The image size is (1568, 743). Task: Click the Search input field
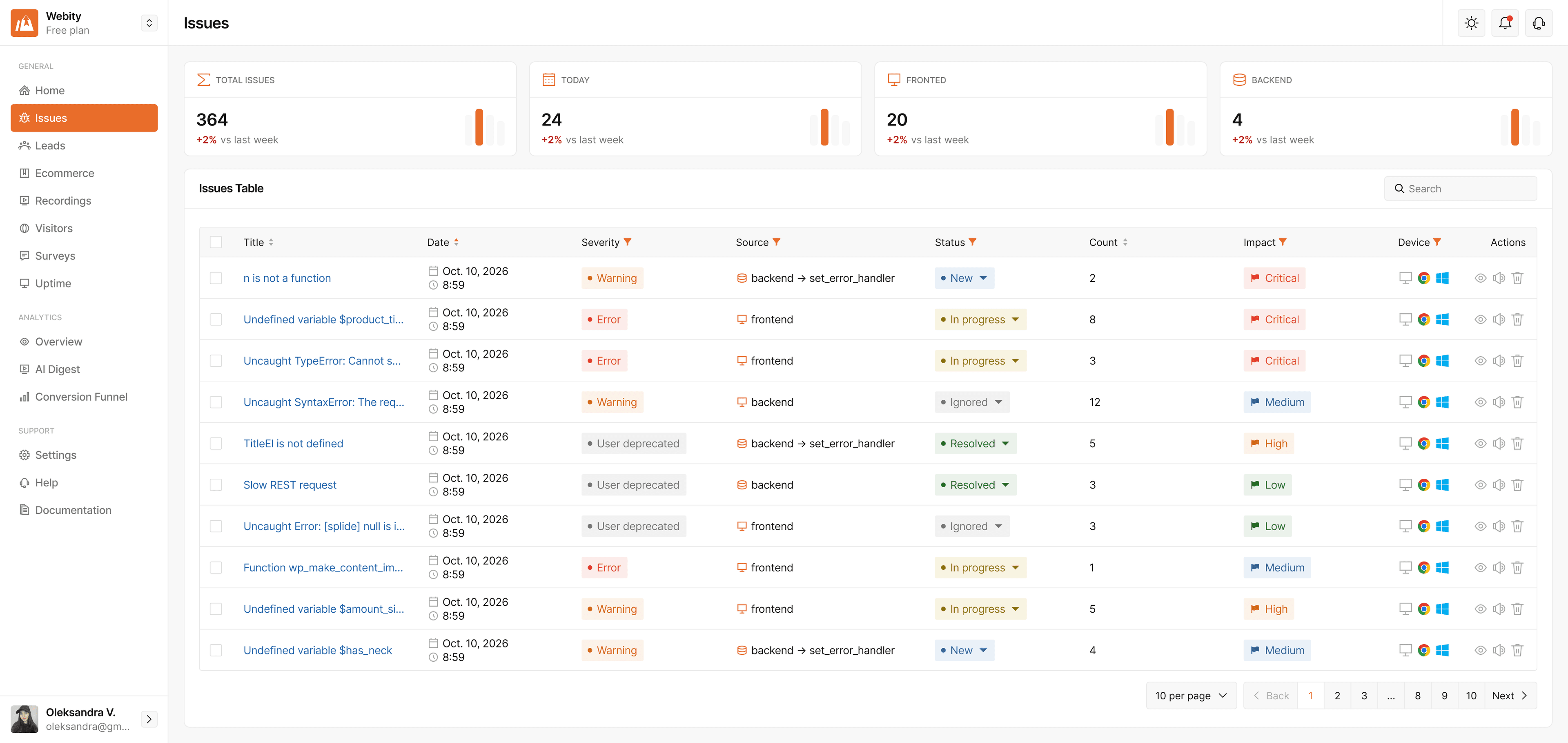point(1460,189)
